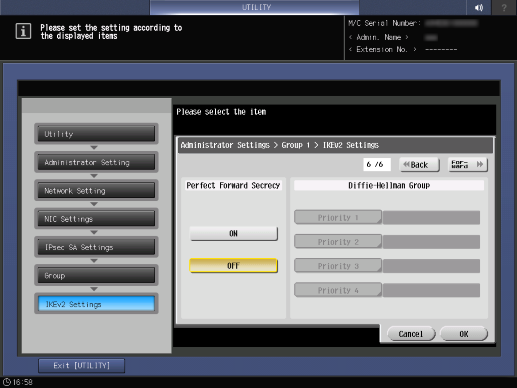Click the Perfect Forward Secrecy label
Viewport: 517px width, 388px height.
click(233, 185)
